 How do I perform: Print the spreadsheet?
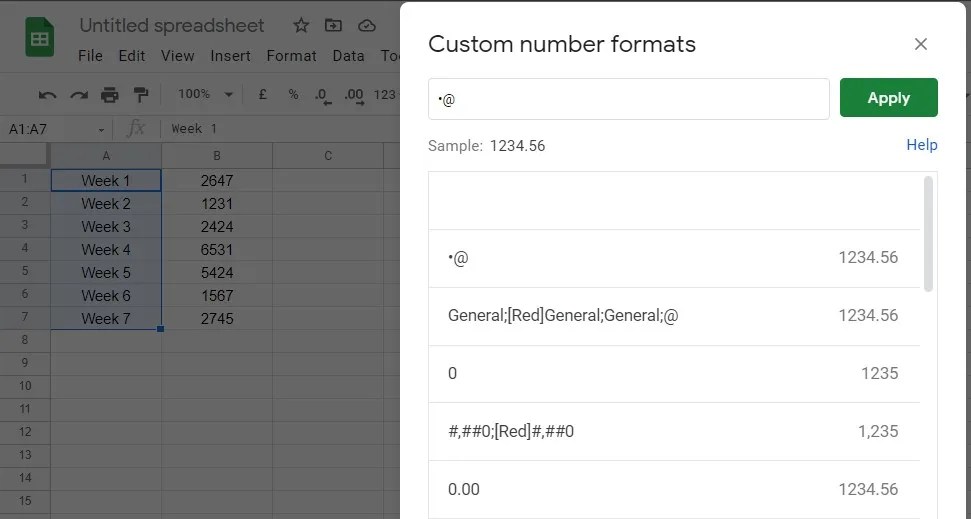coord(110,95)
